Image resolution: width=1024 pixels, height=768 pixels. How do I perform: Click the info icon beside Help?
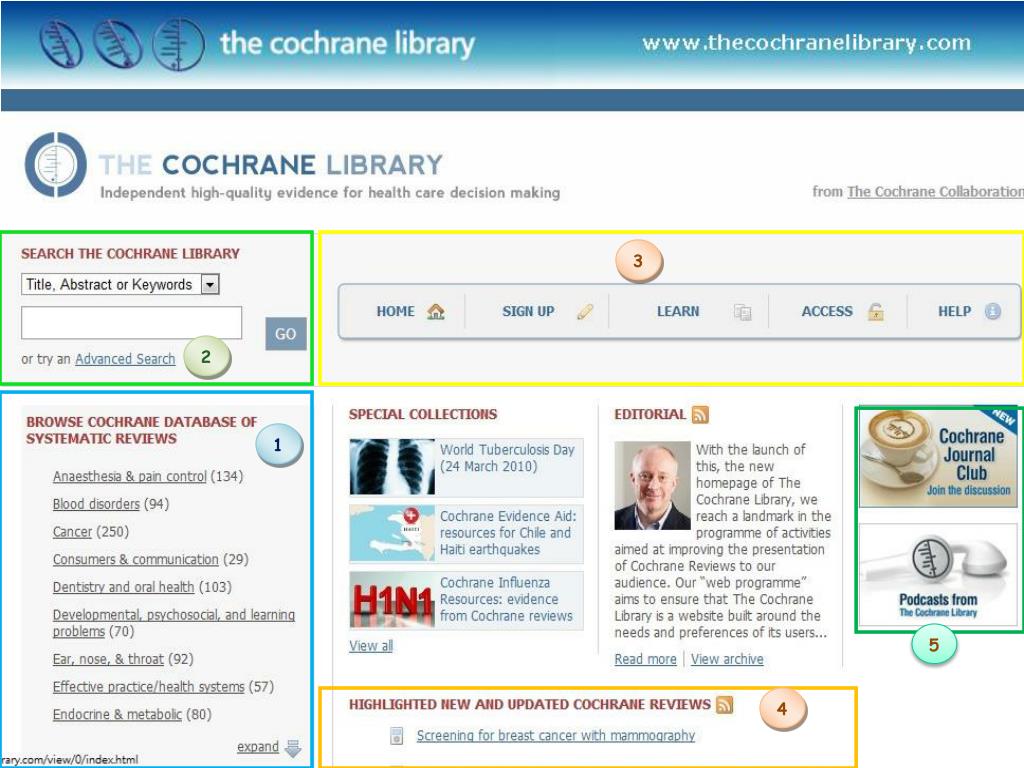(993, 312)
